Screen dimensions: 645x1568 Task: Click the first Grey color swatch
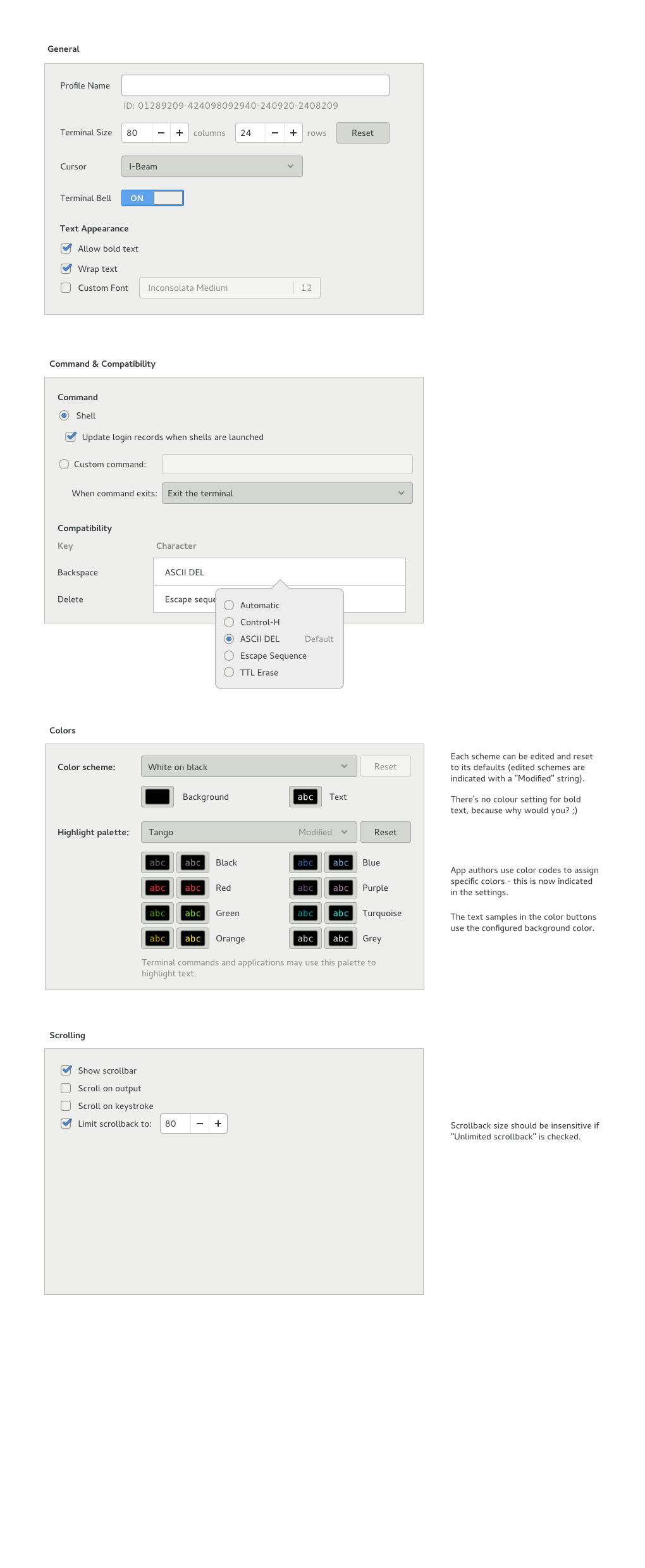click(305, 938)
